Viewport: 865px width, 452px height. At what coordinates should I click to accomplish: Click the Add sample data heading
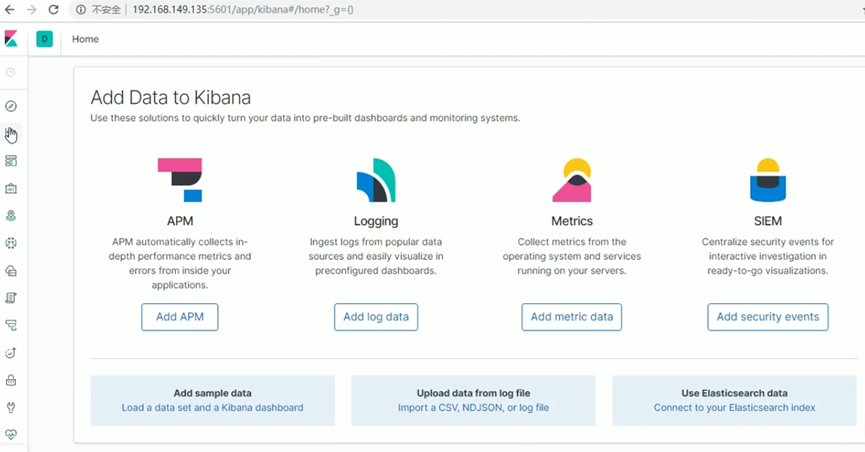click(212, 393)
